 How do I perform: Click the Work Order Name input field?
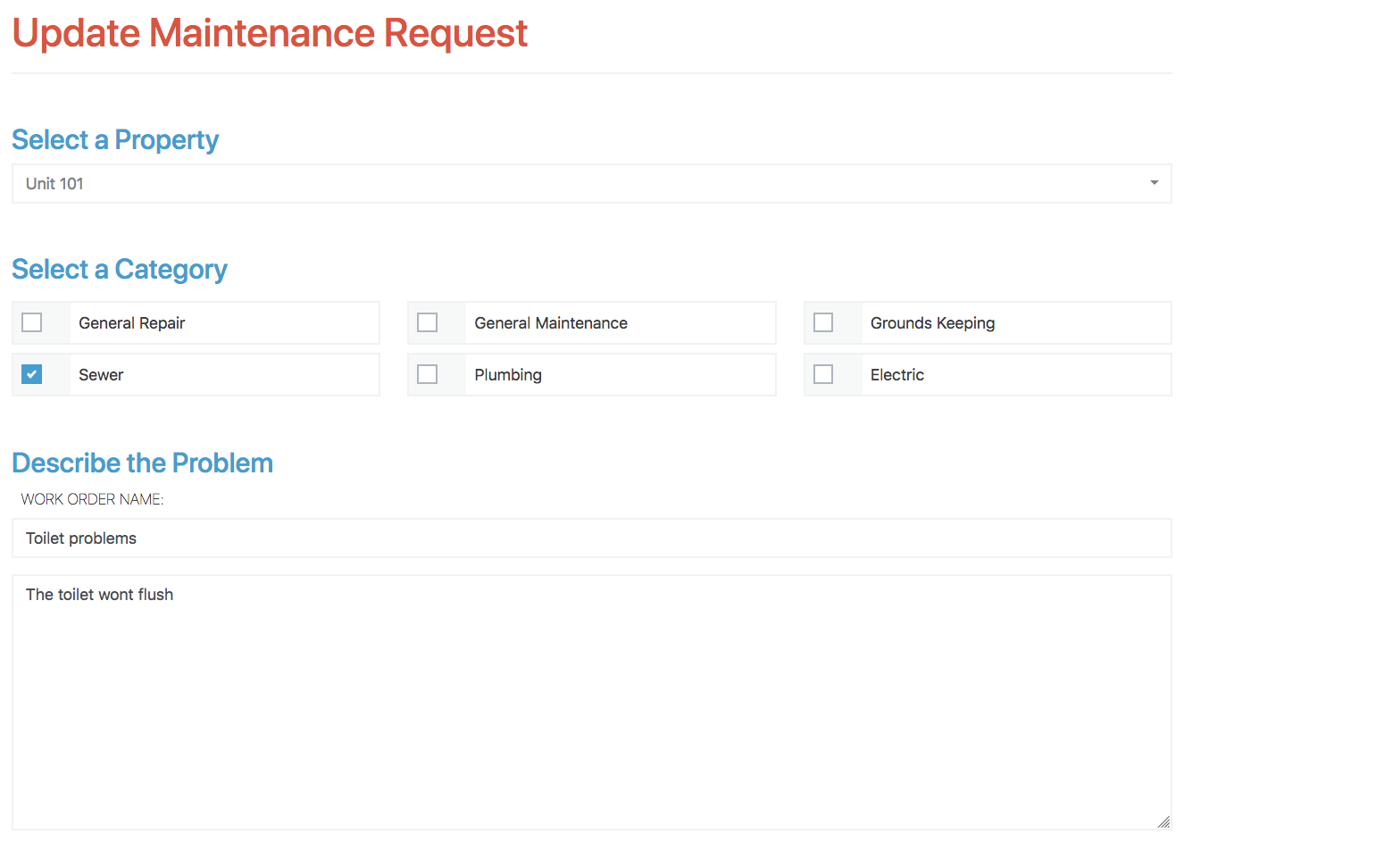[x=591, y=538]
